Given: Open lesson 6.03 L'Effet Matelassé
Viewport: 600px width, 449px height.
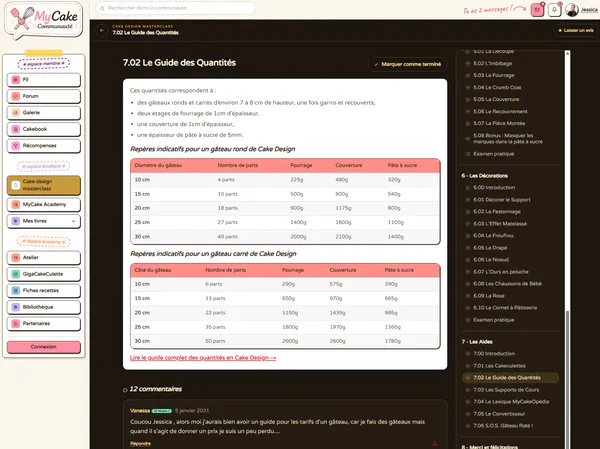Looking at the screenshot, I should pos(500,224).
